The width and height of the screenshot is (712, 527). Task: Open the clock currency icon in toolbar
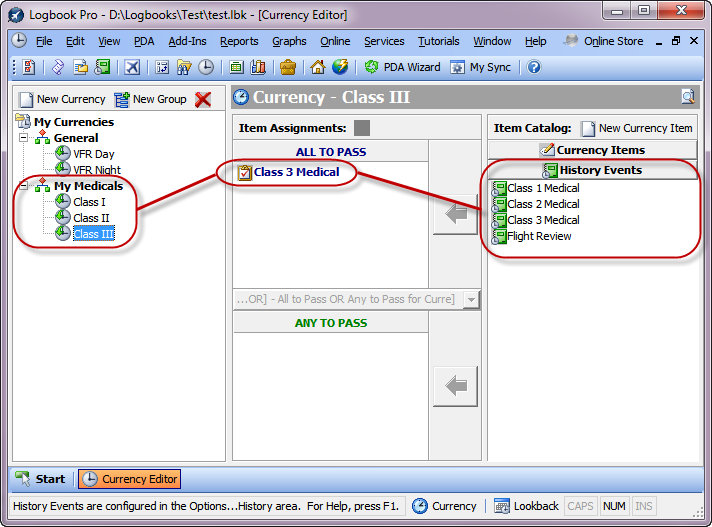point(206,67)
